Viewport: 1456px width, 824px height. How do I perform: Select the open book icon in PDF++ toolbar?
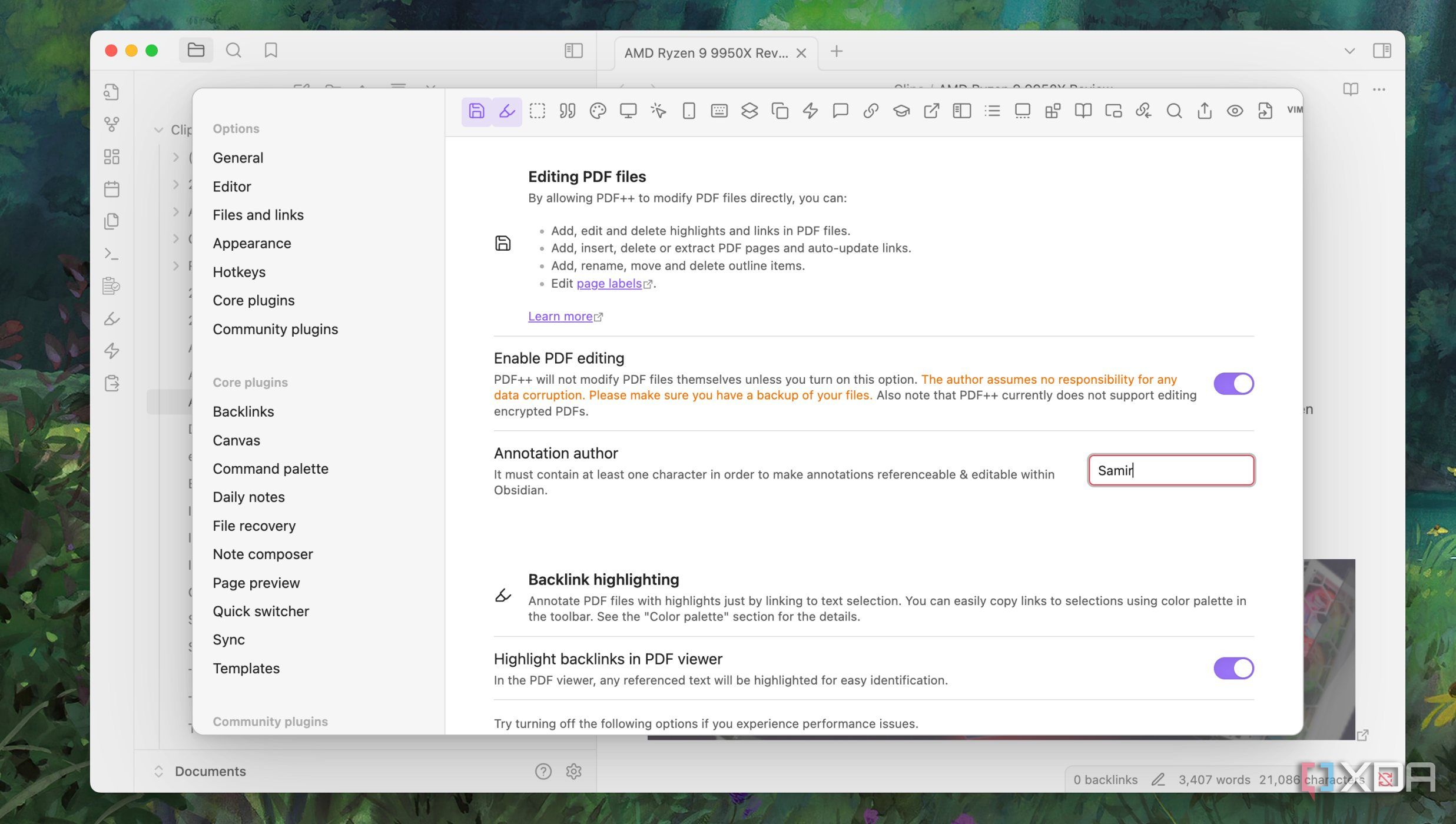[x=1083, y=111]
